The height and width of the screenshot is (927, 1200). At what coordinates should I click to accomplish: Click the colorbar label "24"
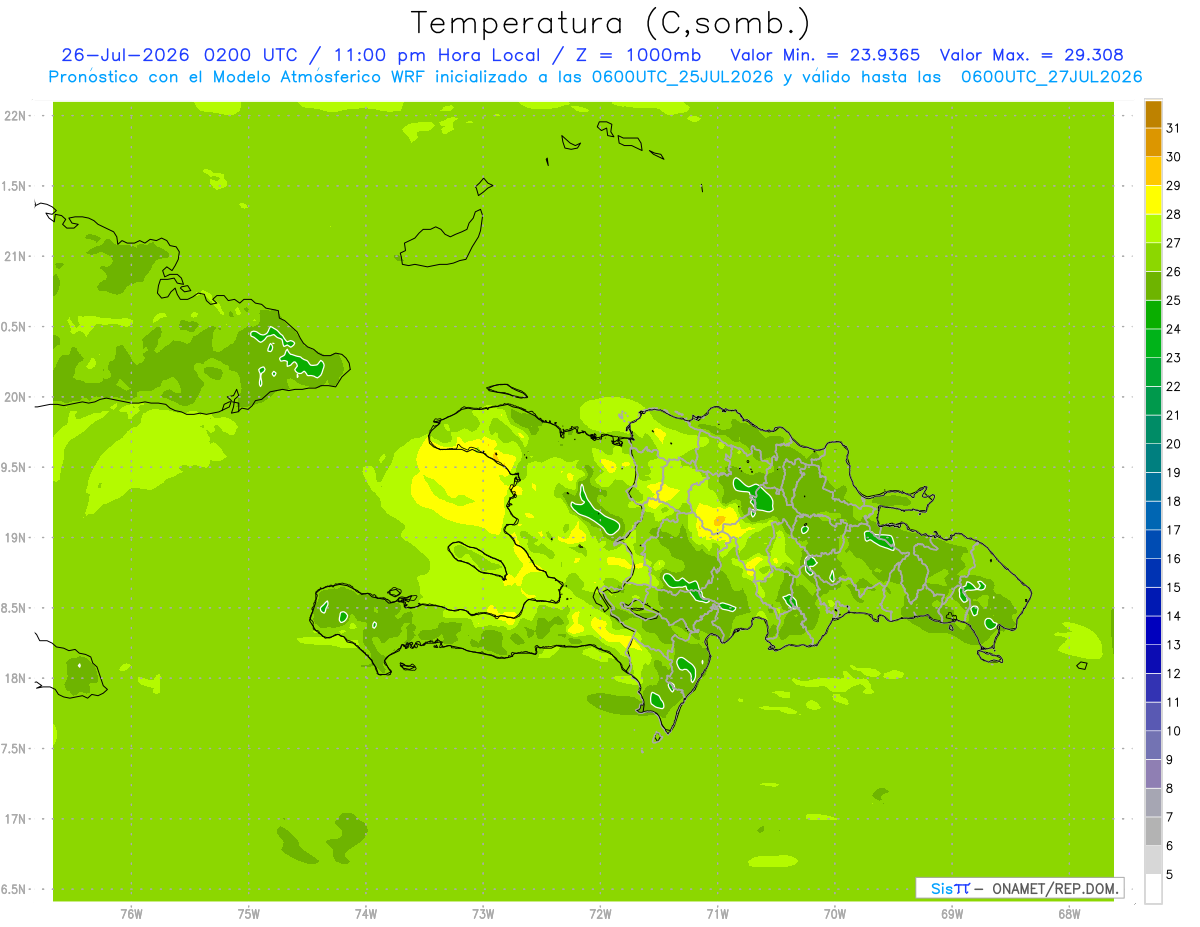point(1174,329)
